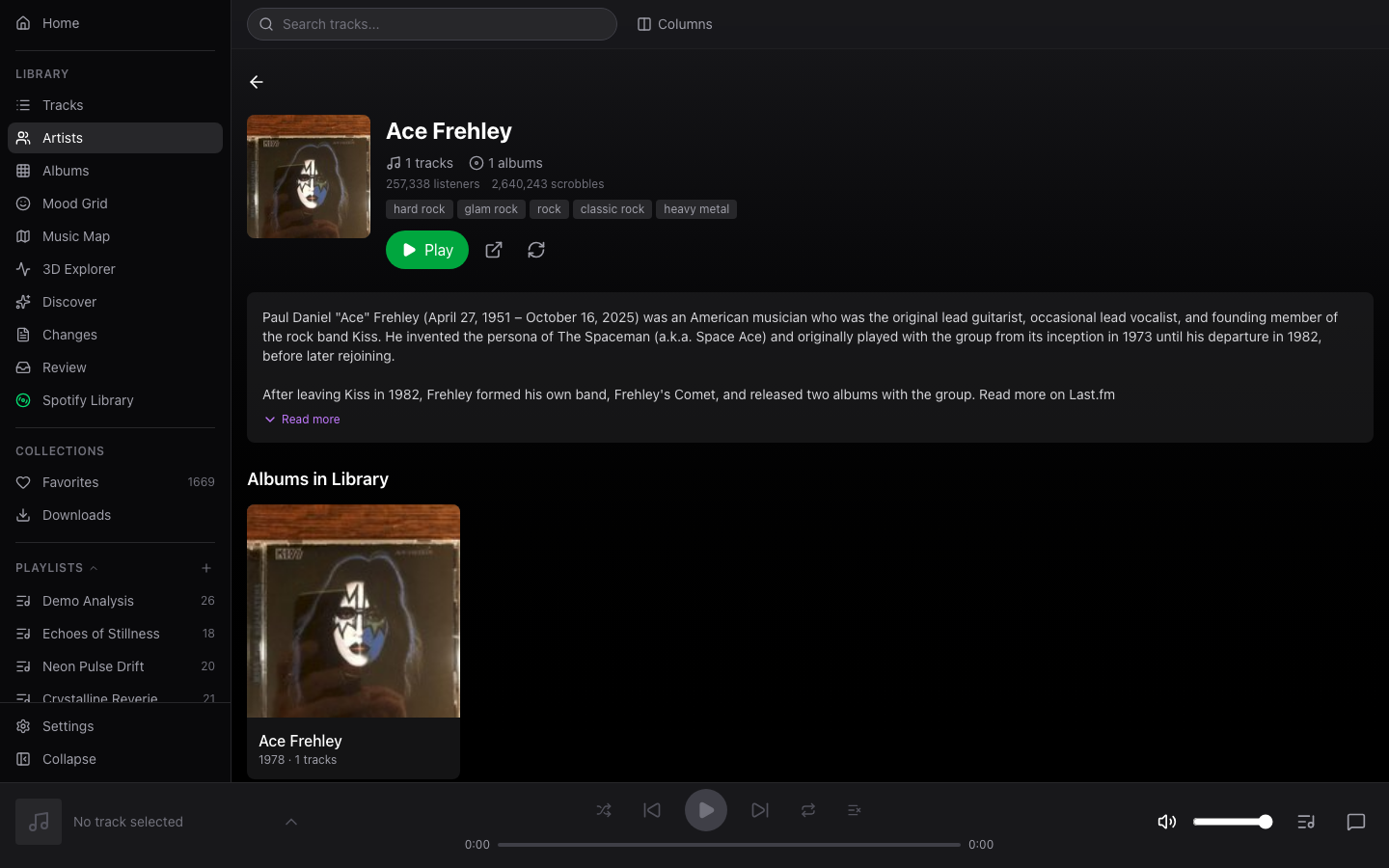Skip to next track button

(760, 810)
